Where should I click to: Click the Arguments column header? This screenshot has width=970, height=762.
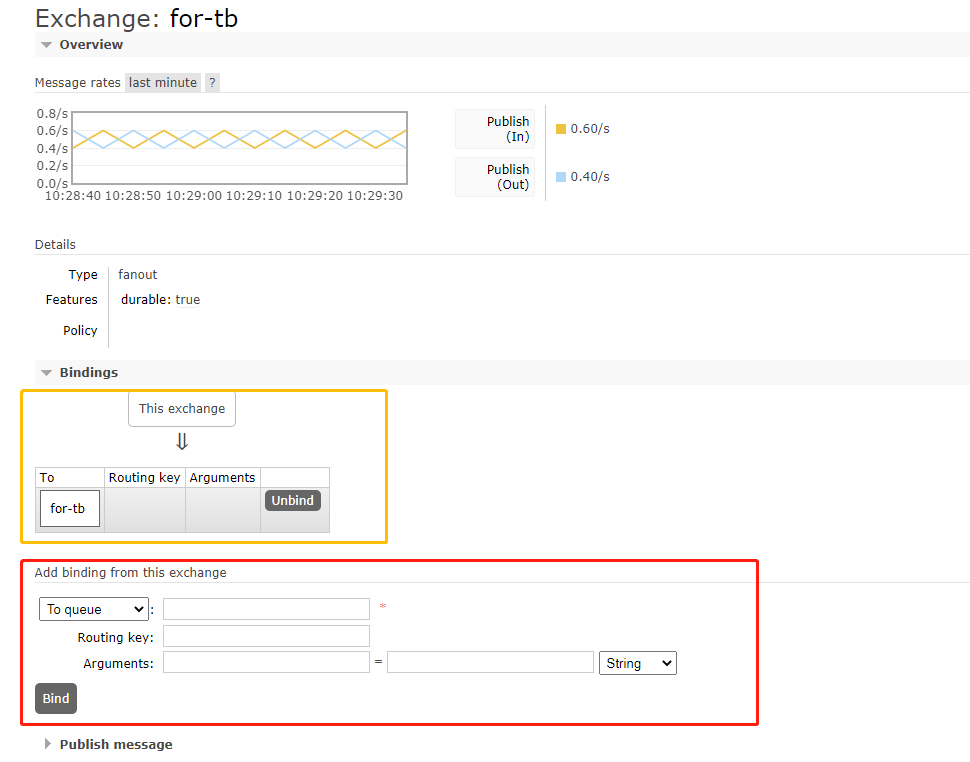(223, 477)
